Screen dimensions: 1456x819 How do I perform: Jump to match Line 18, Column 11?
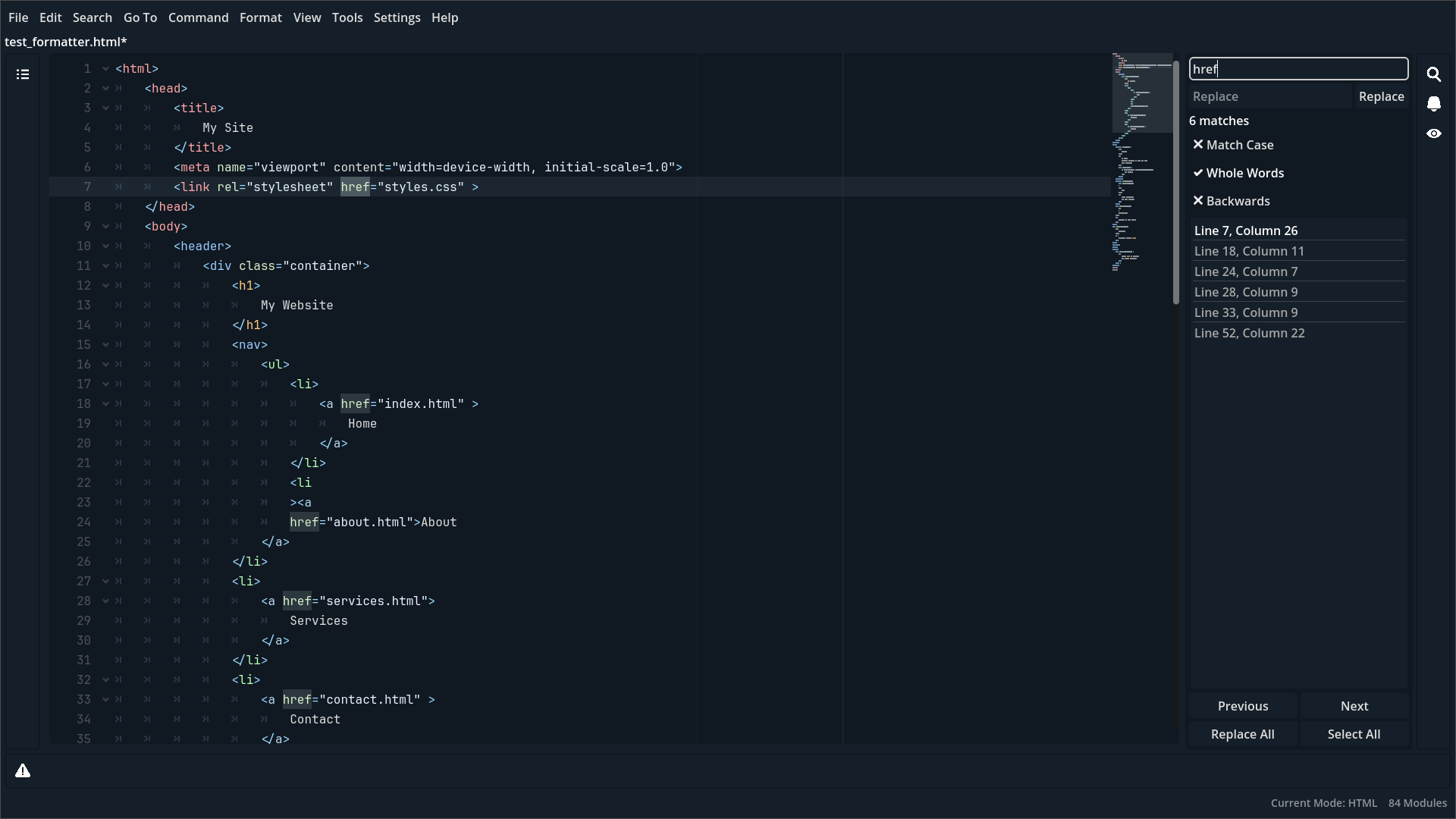pyautogui.click(x=1298, y=251)
